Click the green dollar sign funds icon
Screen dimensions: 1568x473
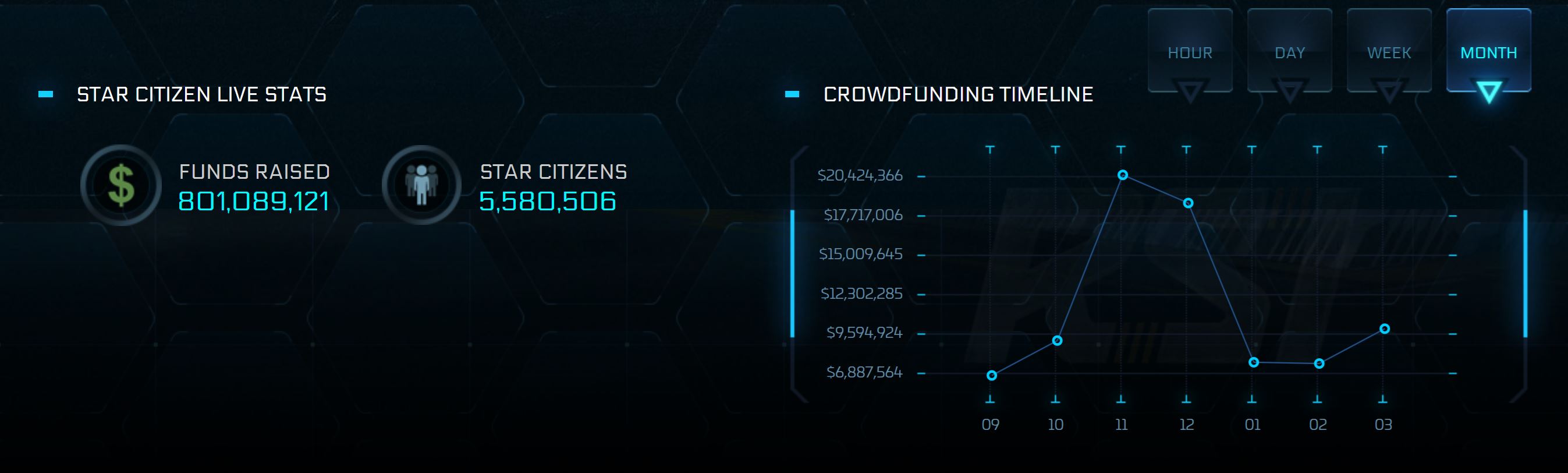pos(121,185)
